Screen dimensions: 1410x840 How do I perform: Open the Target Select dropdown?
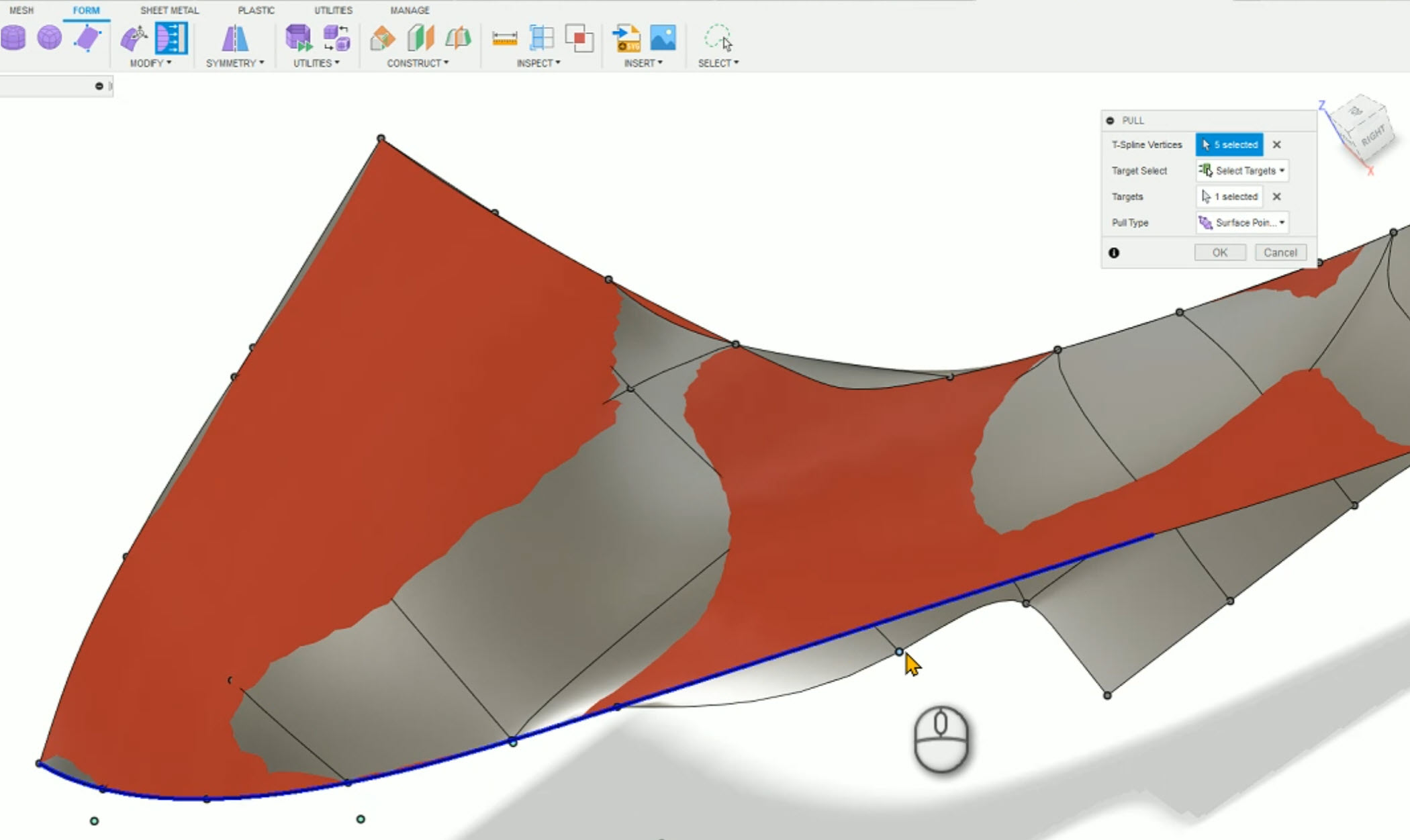pyautogui.click(x=1241, y=171)
